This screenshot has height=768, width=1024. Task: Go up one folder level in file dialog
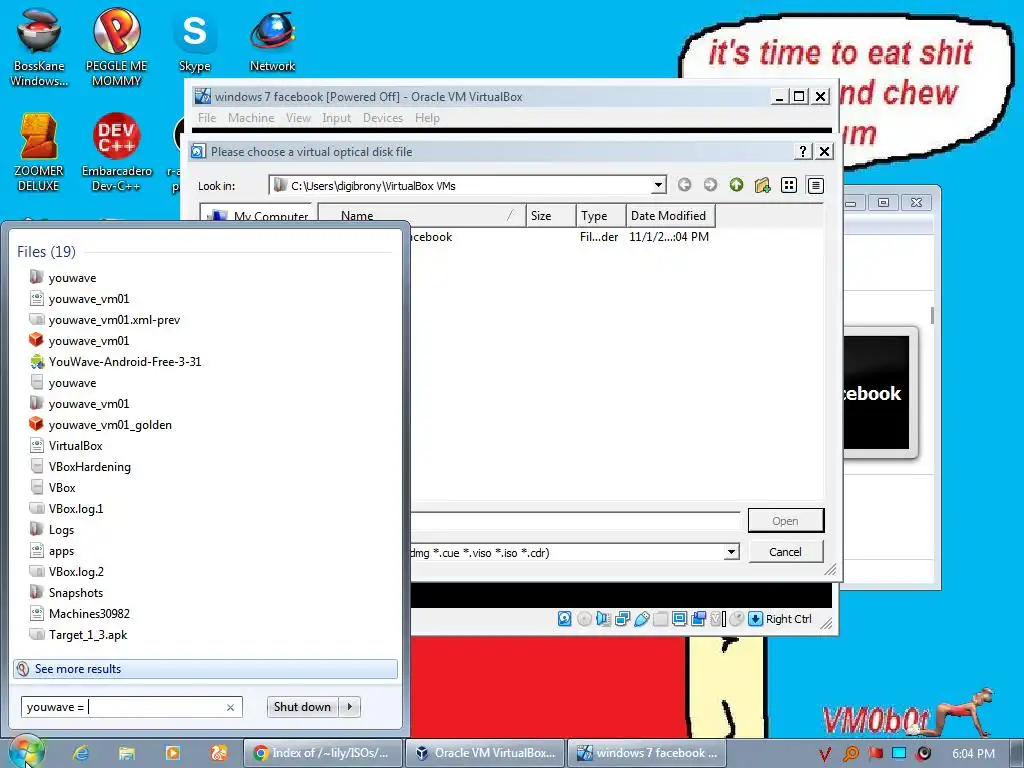[736, 185]
